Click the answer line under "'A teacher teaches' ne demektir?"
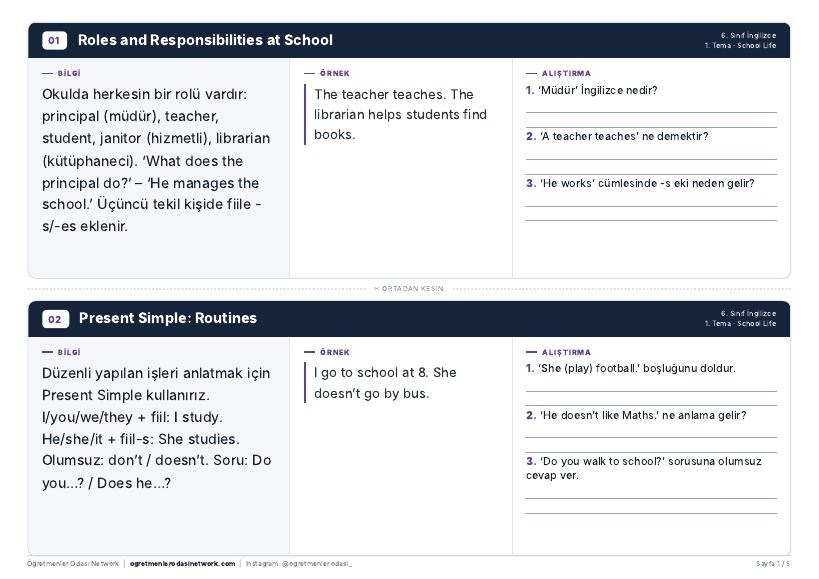 point(651,159)
